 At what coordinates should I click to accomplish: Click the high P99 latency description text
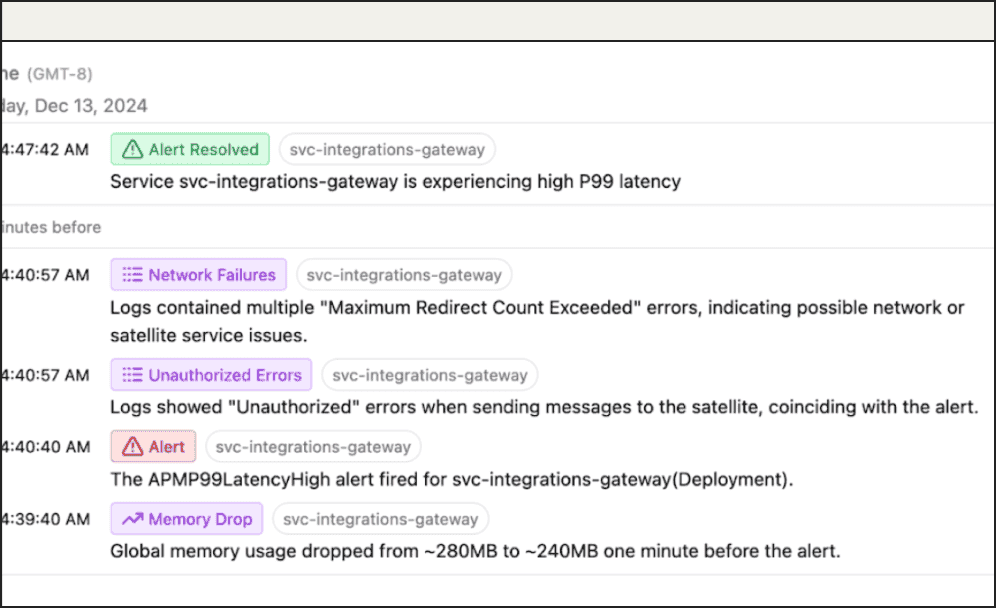pos(395,182)
